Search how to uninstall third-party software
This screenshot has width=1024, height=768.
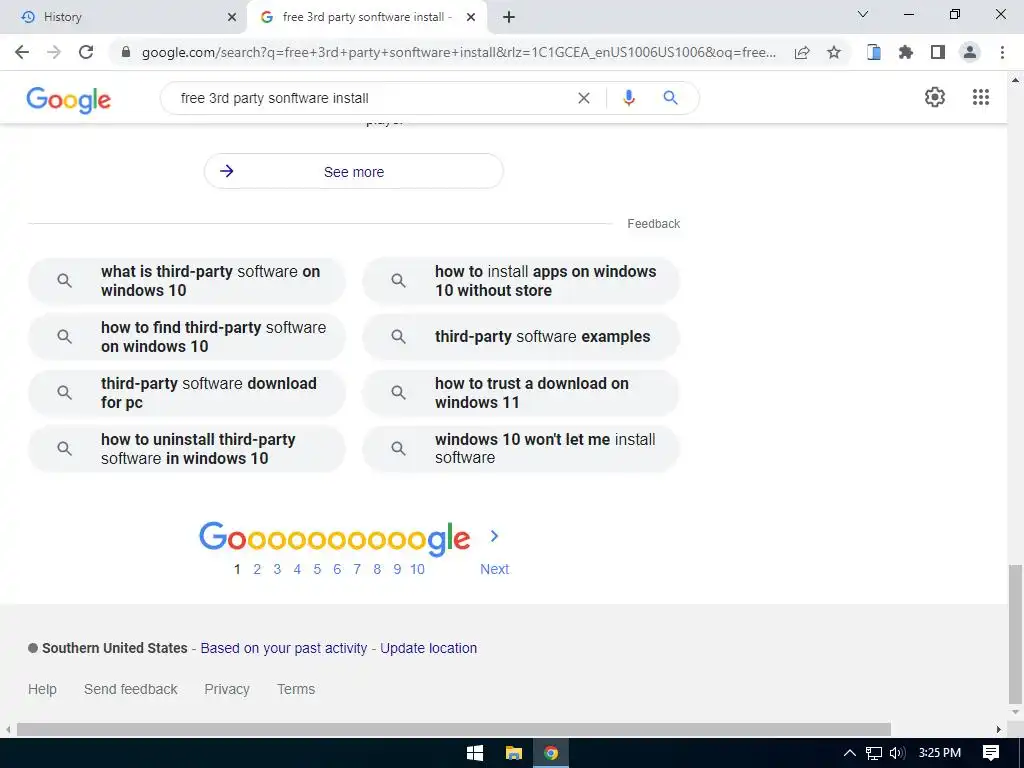[187, 449]
